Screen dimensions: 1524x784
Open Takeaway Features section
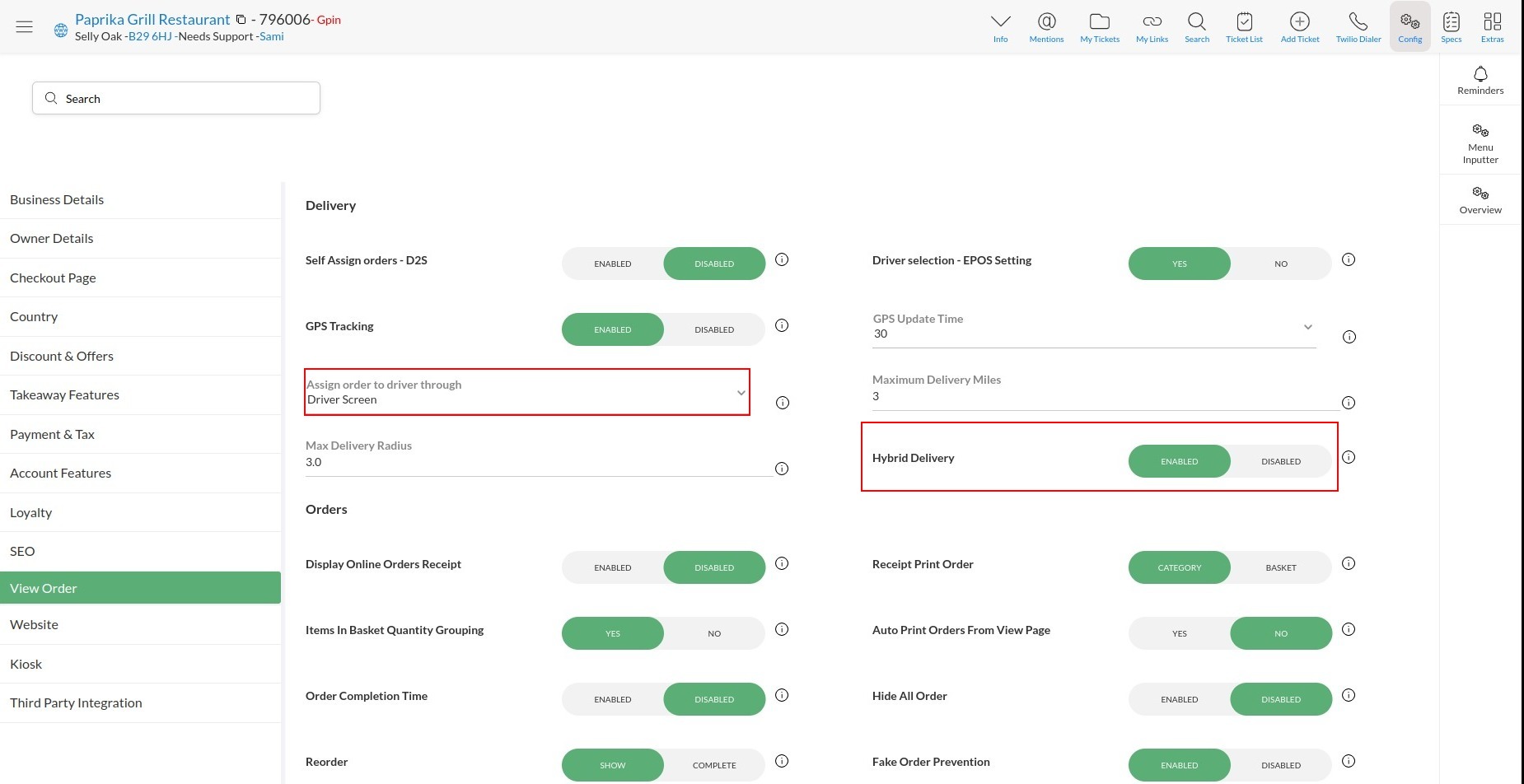coord(140,395)
